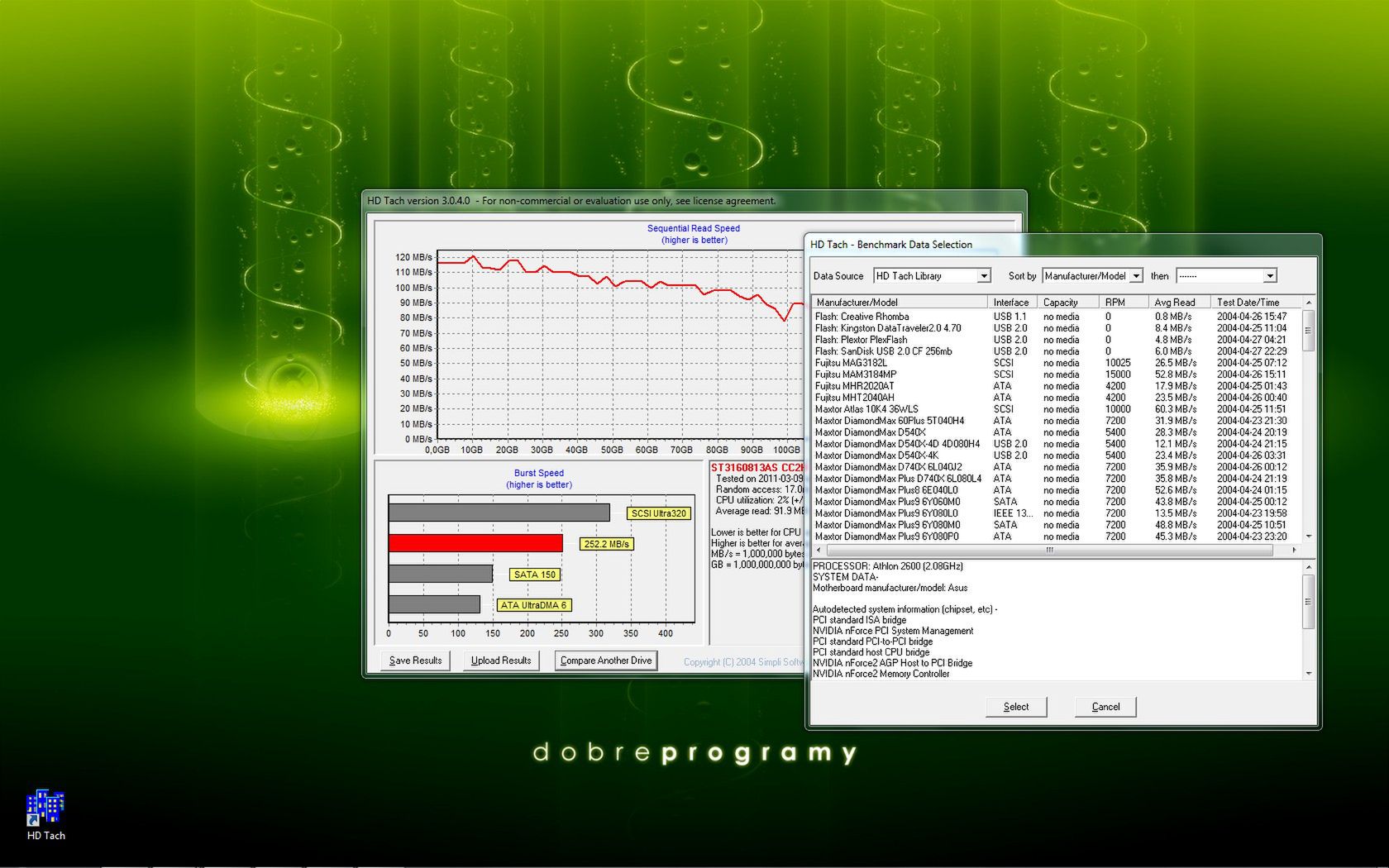The width and height of the screenshot is (1389, 868).
Task: Click the Cancel button
Action: (x=1105, y=707)
